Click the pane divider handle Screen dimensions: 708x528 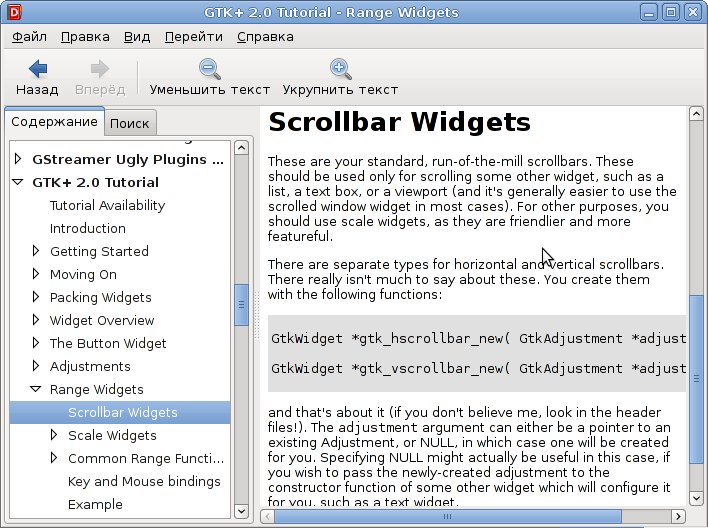click(257, 315)
